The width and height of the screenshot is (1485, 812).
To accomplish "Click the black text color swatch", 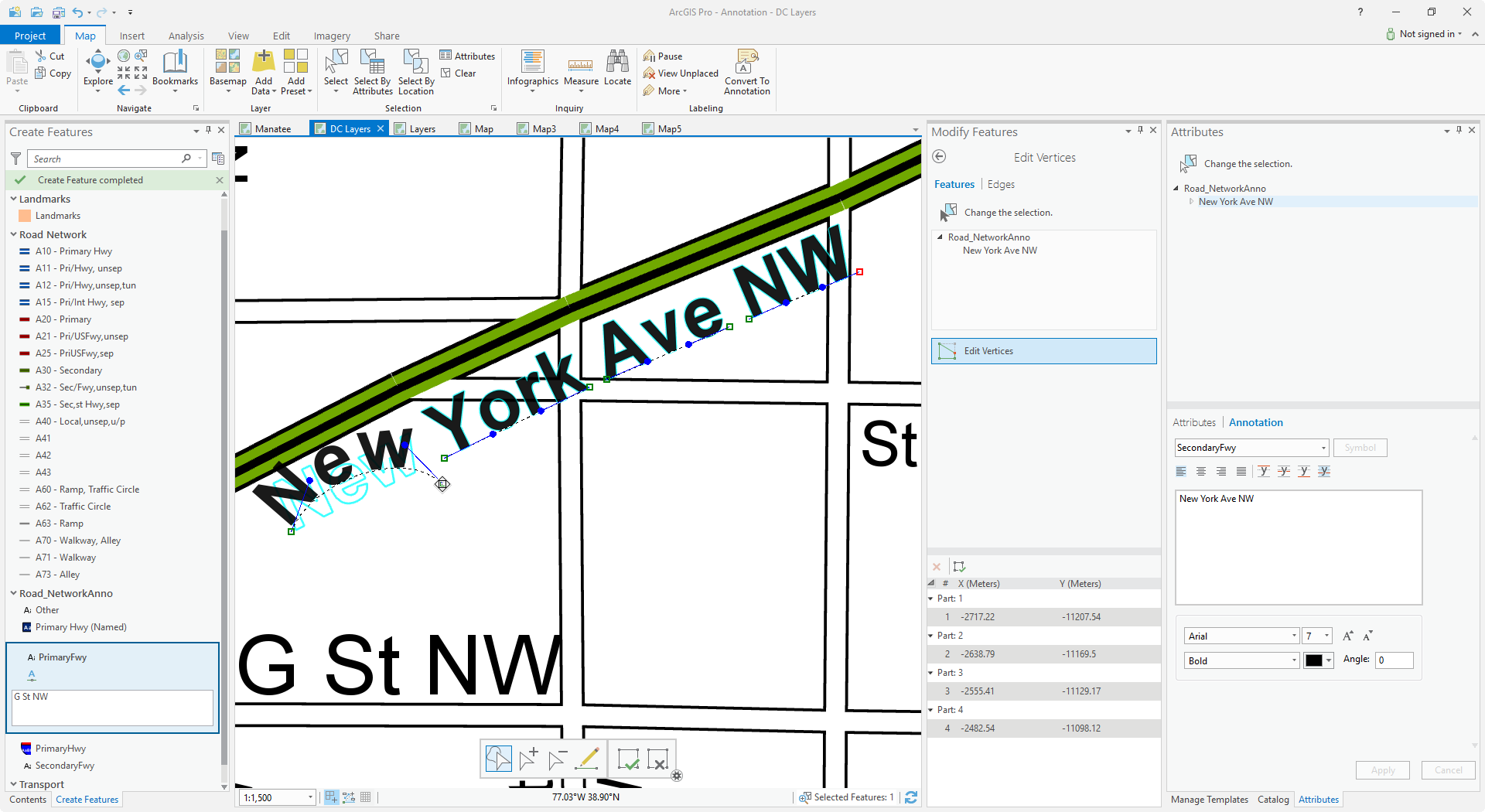I will [x=1314, y=660].
